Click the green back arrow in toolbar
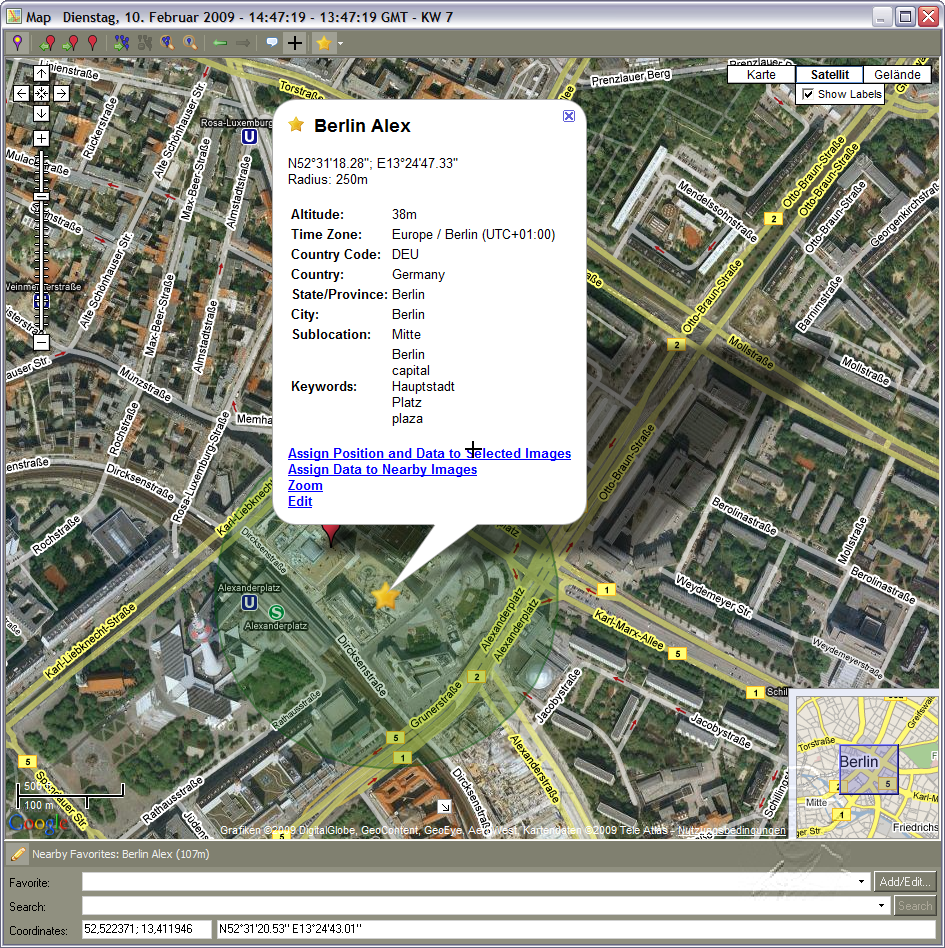This screenshot has width=945, height=948. tap(220, 43)
